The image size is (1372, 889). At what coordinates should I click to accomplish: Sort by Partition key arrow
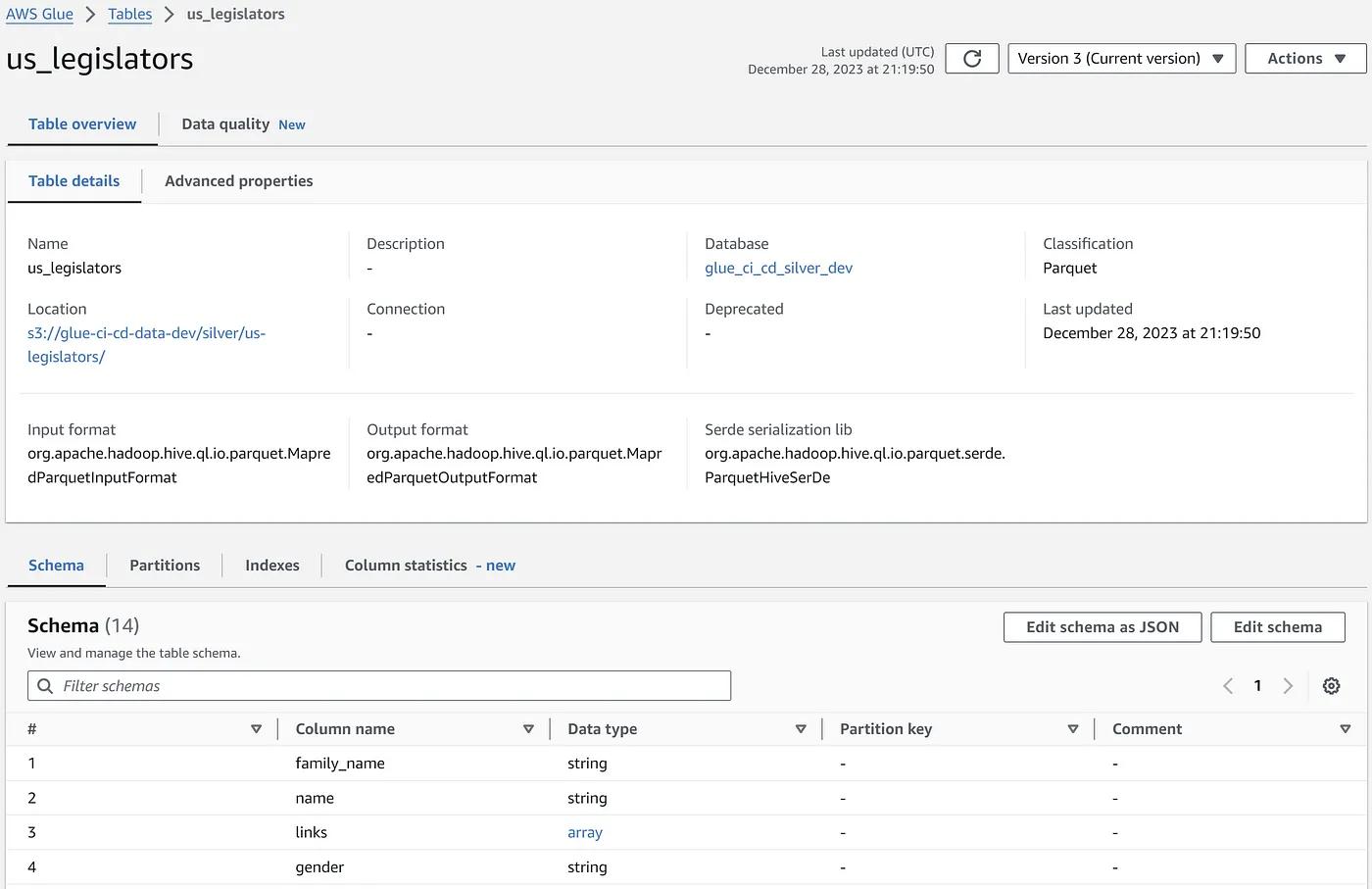pos(1072,729)
